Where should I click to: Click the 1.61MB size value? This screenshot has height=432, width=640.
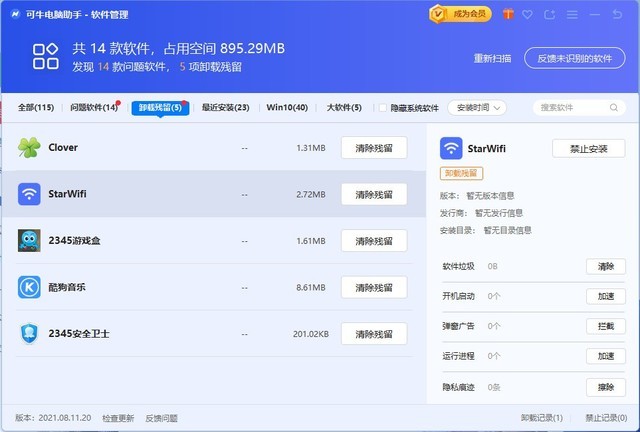311,241
